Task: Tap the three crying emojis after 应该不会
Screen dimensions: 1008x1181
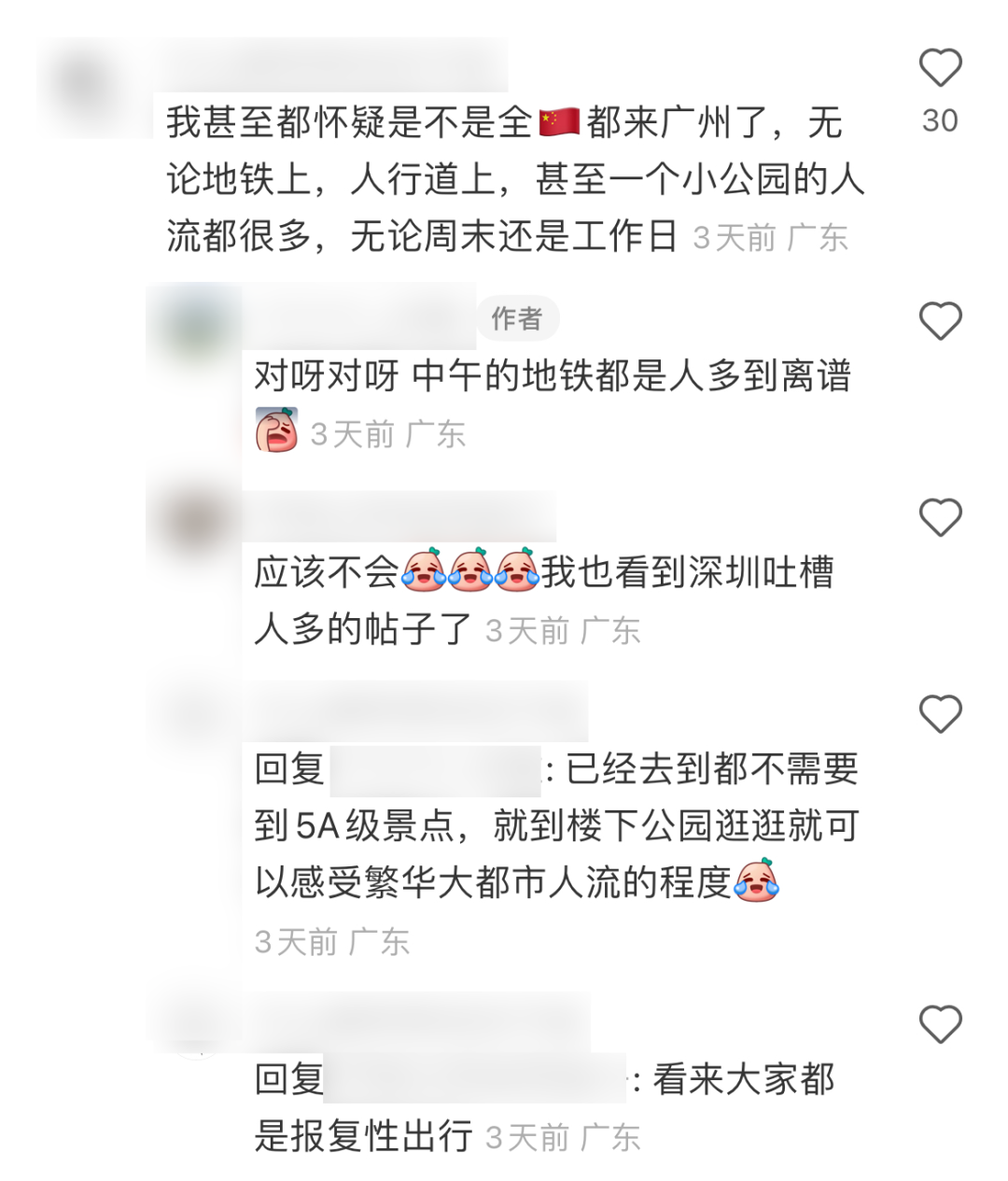Action: [x=470, y=569]
